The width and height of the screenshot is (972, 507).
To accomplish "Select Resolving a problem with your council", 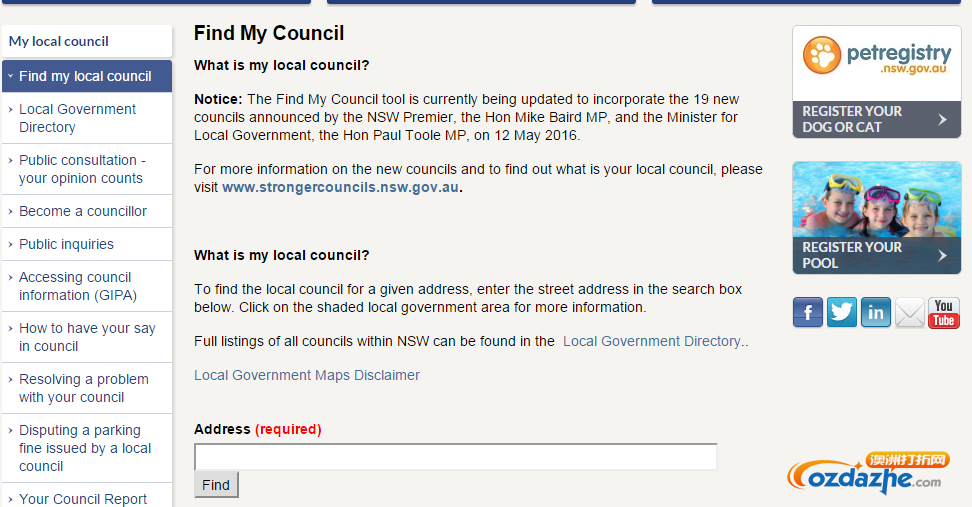I will click(83, 388).
